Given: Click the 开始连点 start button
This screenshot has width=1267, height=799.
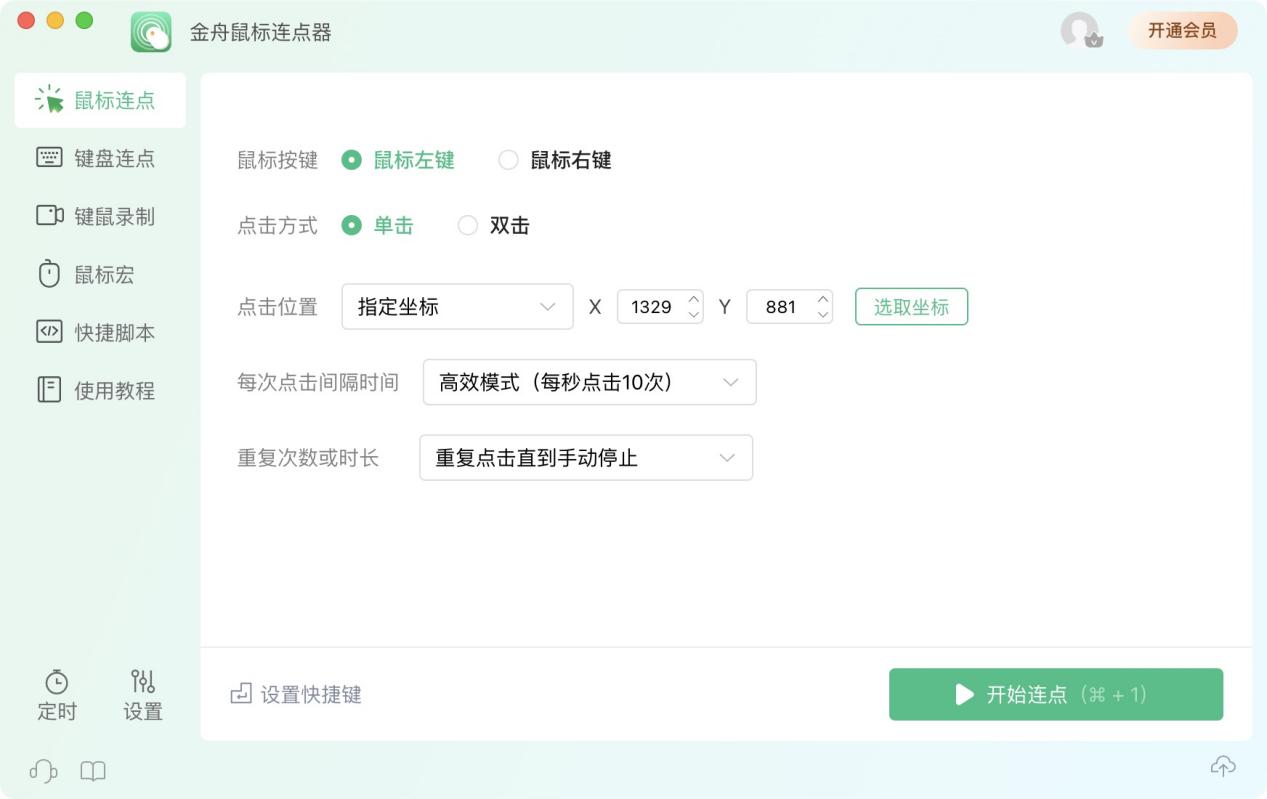Looking at the screenshot, I should [1056, 694].
